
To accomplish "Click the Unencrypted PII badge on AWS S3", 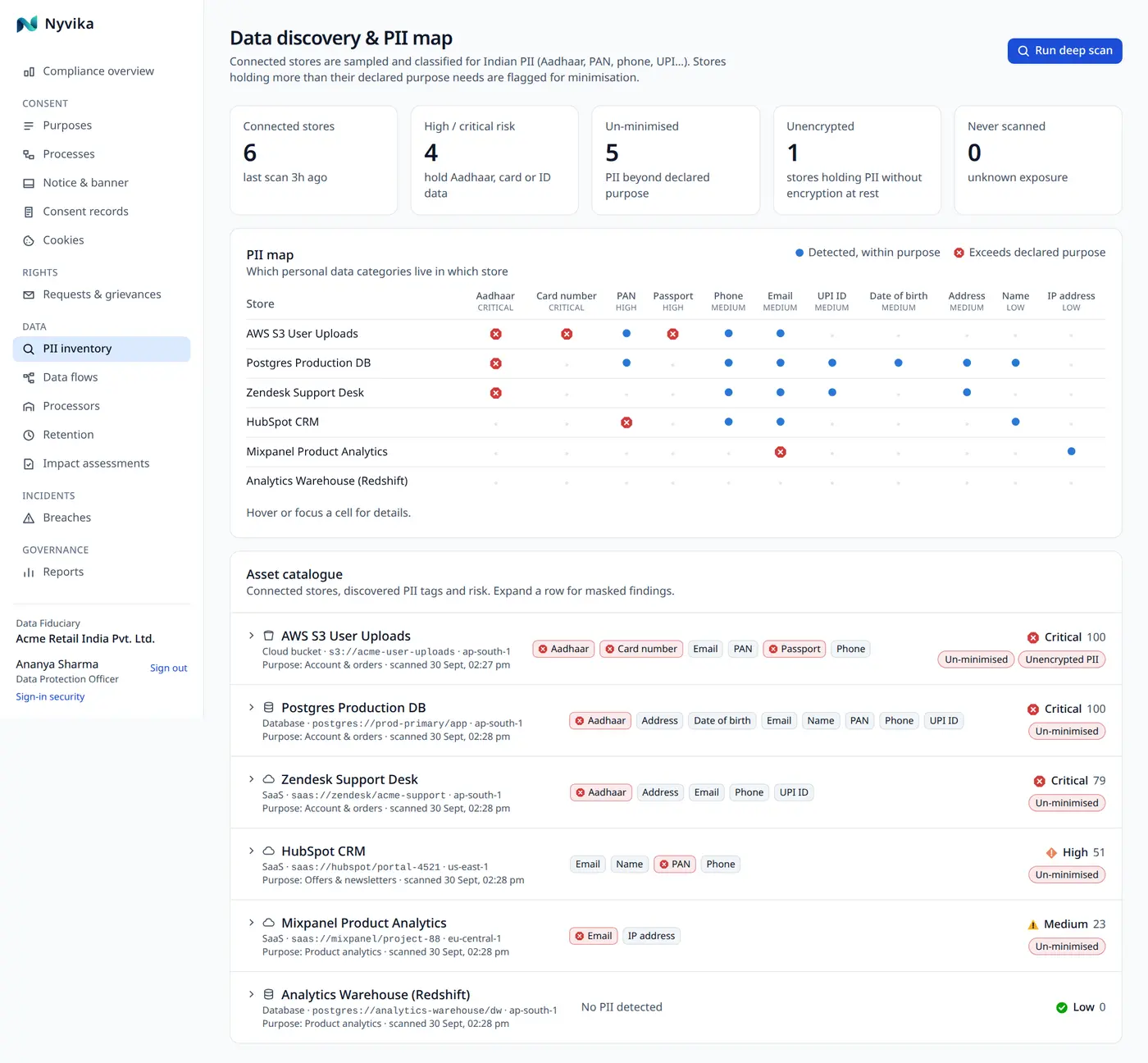I will (1062, 659).
